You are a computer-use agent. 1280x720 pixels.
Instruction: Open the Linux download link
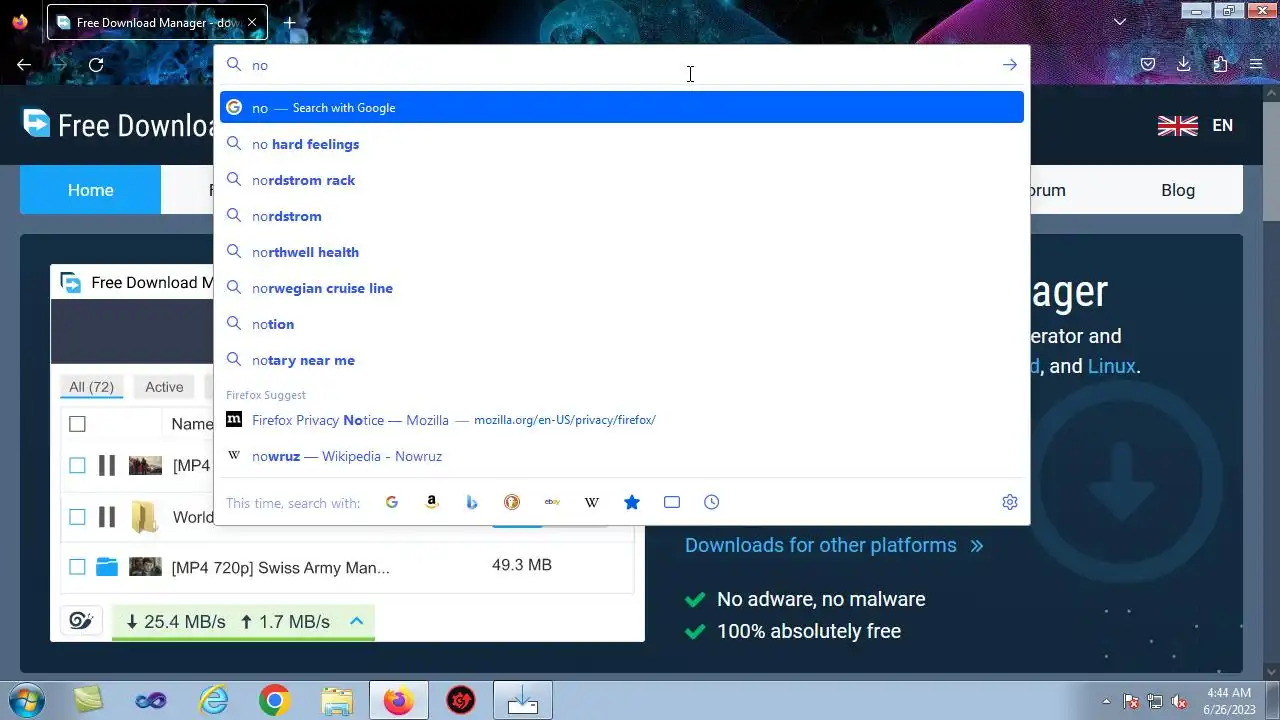1111,366
